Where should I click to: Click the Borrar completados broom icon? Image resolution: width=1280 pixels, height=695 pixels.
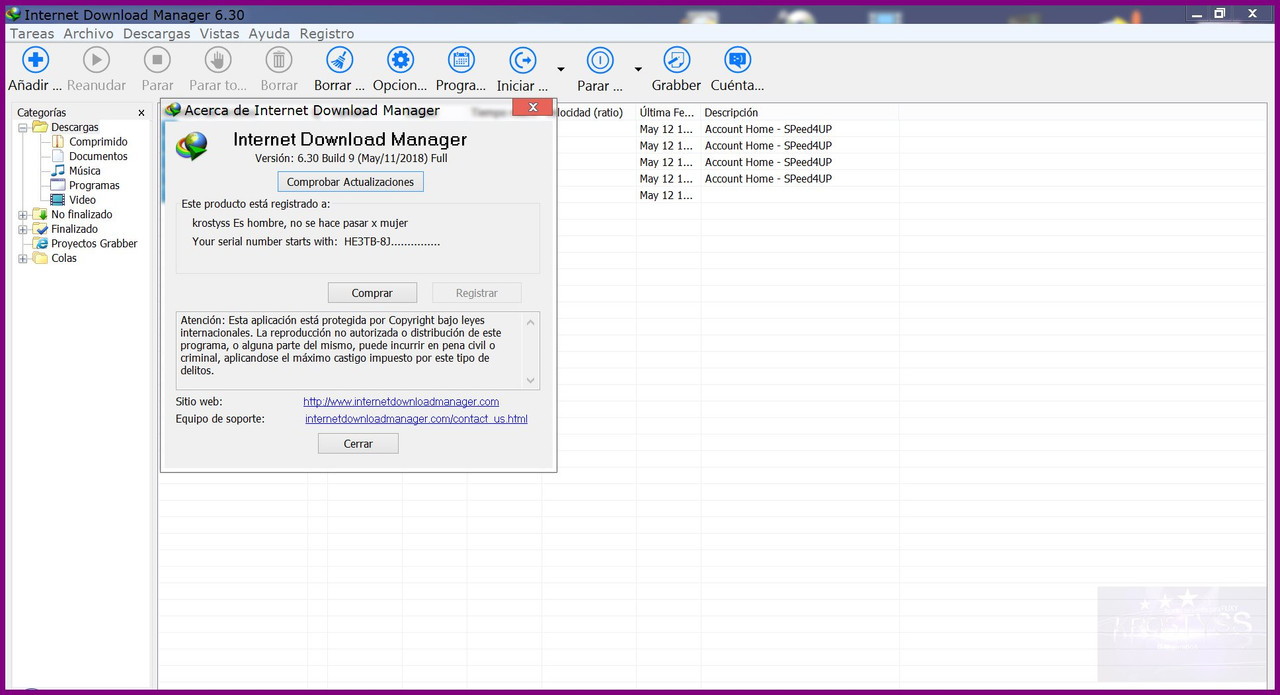pos(340,60)
